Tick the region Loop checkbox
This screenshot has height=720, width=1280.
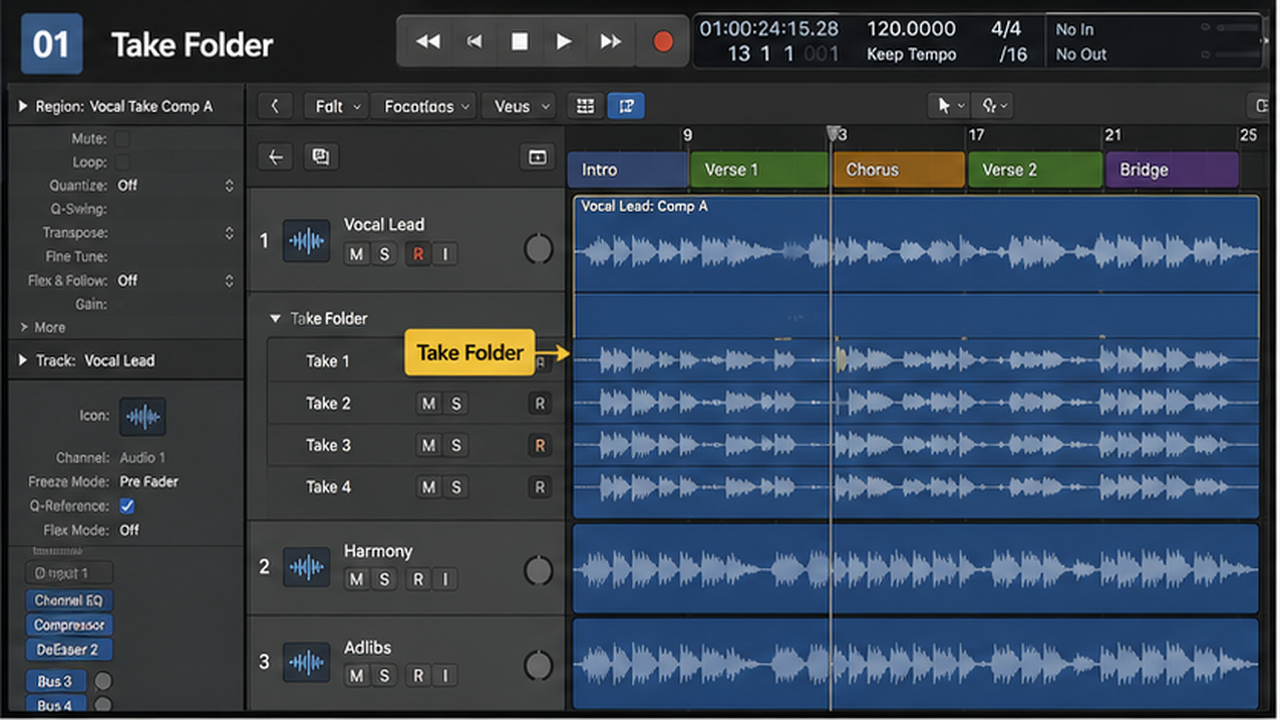click(122, 162)
